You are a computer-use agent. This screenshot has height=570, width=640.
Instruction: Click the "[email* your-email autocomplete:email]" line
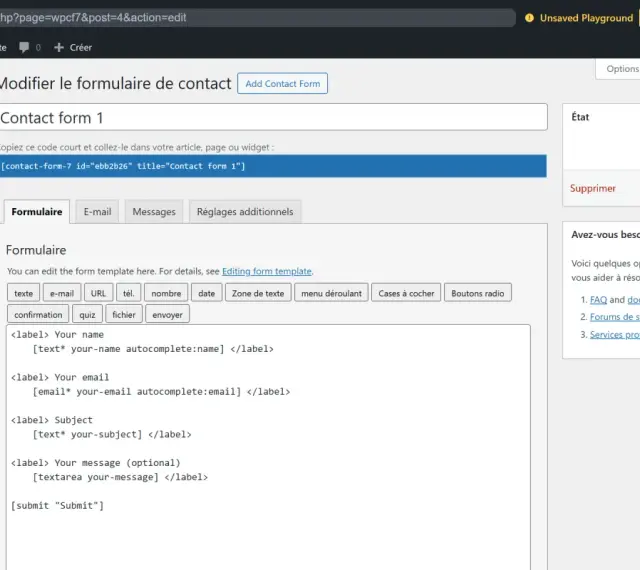161,392
